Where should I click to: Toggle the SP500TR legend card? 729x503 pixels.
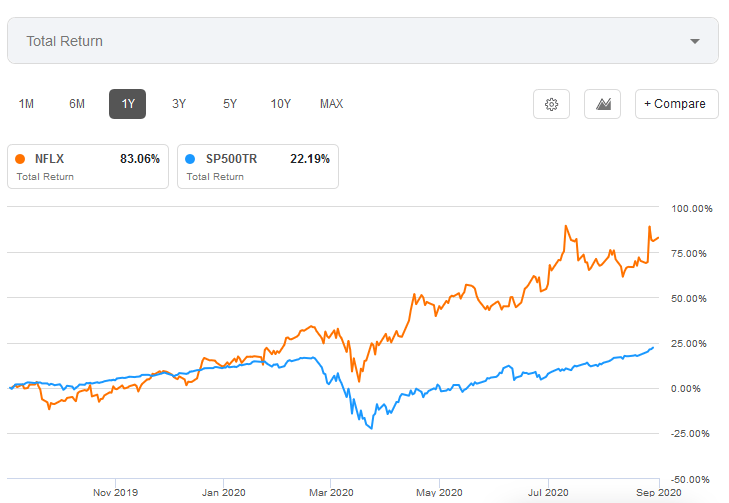(257, 167)
